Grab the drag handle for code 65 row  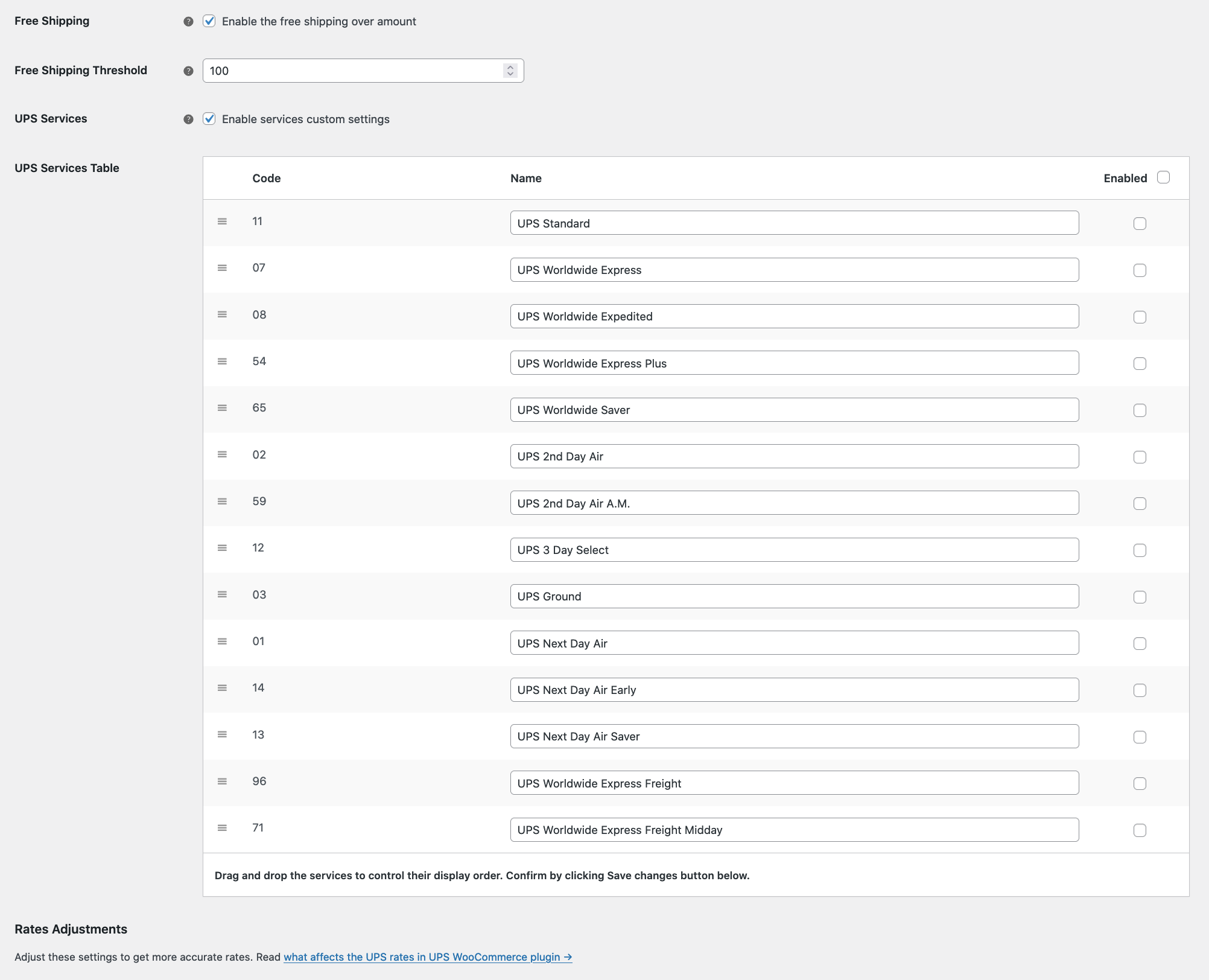click(222, 408)
